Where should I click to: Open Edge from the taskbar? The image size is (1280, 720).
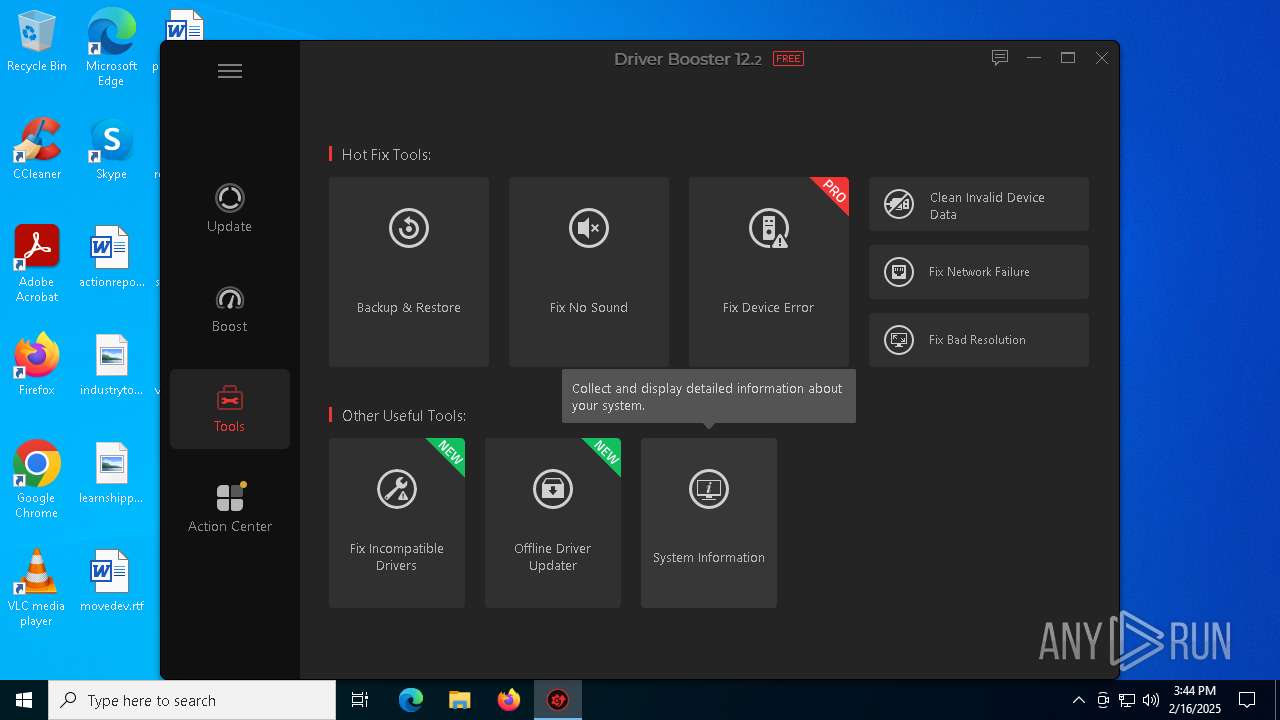click(x=411, y=700)
